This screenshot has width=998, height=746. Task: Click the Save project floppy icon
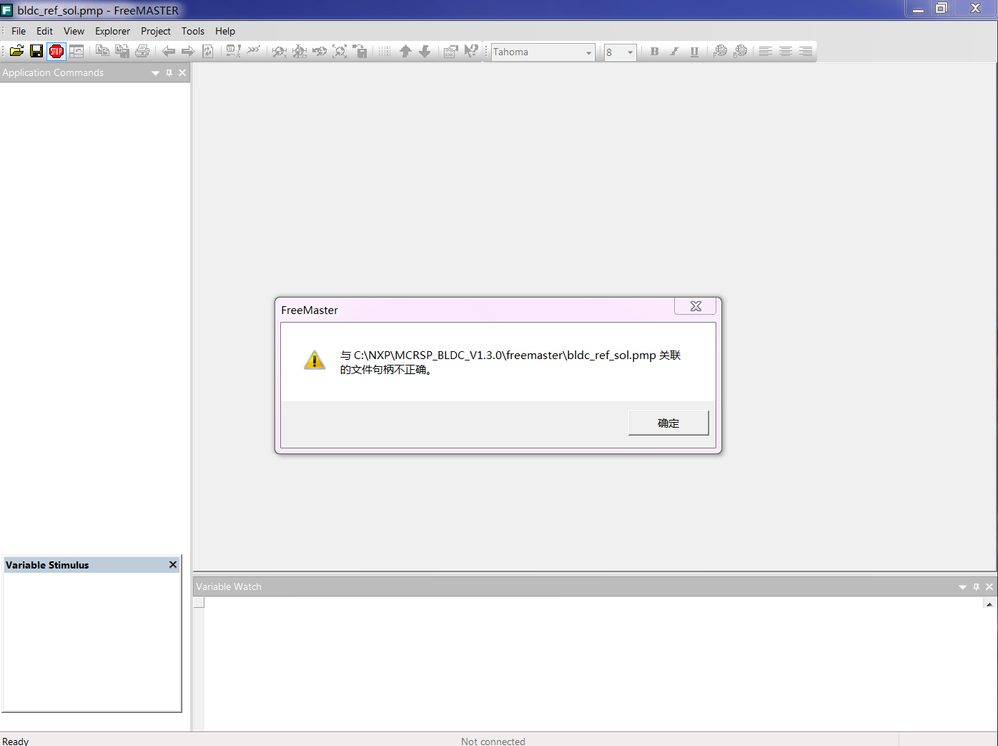36,52
